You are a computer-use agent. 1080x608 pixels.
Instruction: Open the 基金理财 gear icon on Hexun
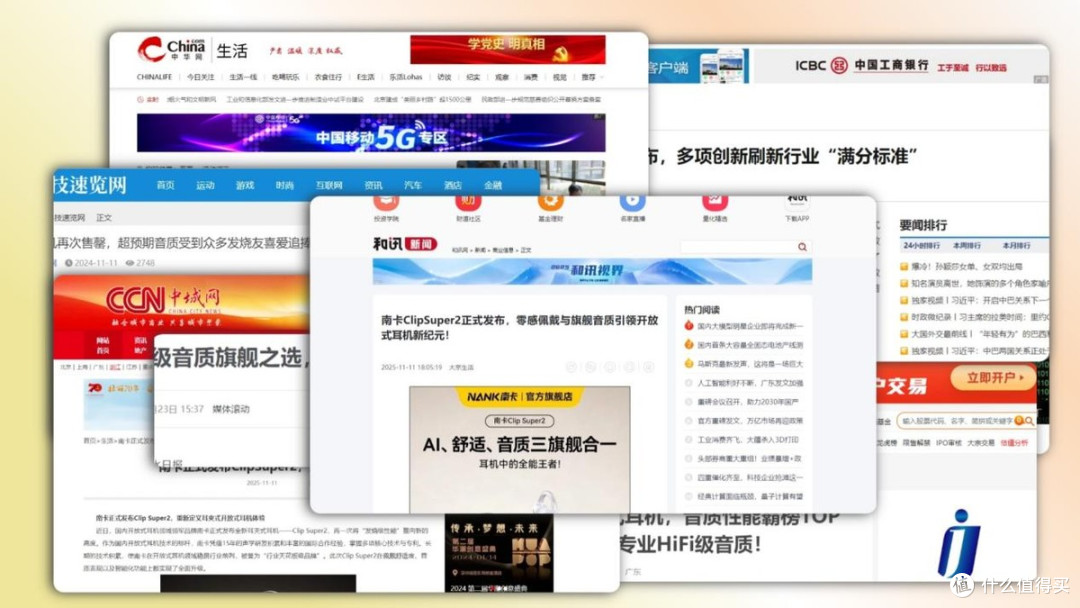pyautogui.click(x=550, y=202)
